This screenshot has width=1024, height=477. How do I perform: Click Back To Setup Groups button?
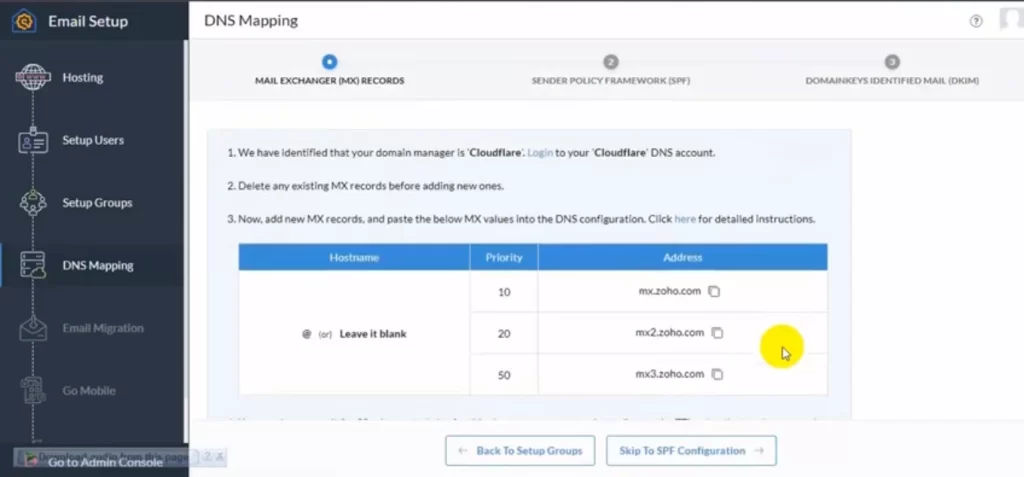pos(520,451)
